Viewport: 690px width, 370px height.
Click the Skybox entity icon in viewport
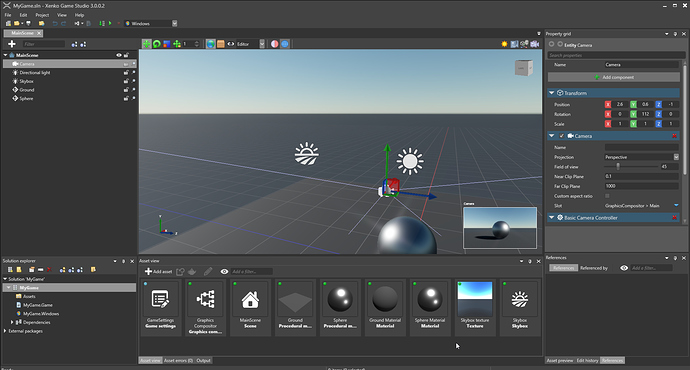(307, 154)
